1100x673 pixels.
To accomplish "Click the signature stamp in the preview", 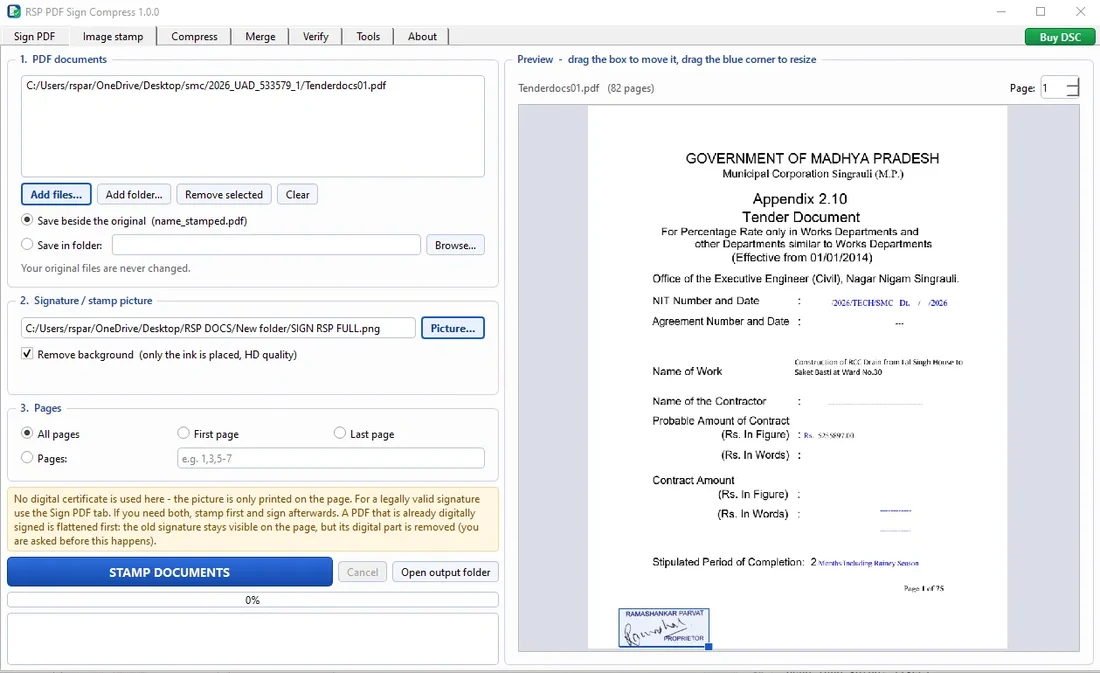I will [664, 627].
